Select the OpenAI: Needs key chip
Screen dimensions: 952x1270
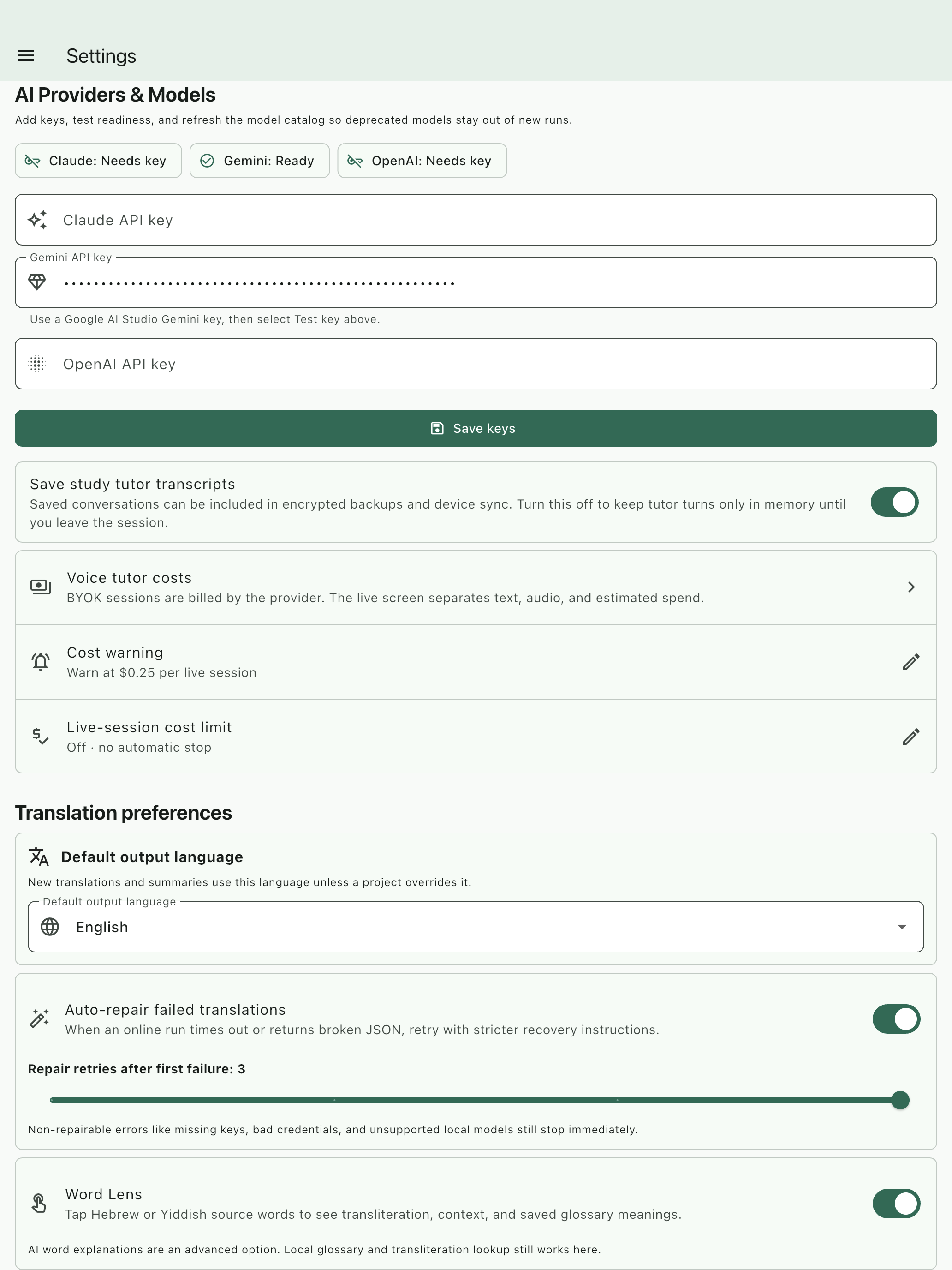tap(422, 161)
